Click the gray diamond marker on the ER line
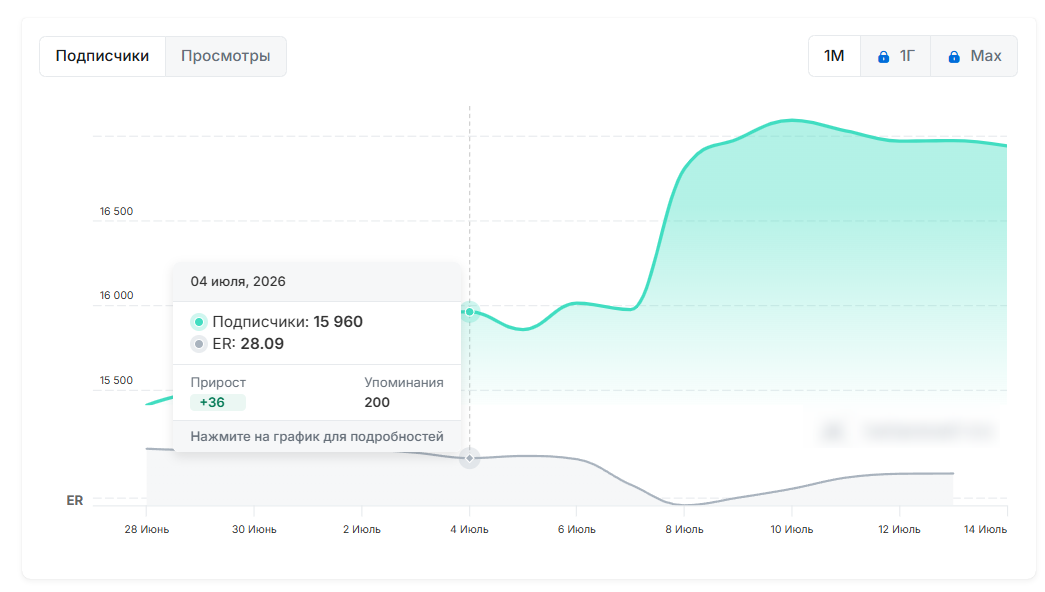Image resolution: width=1045 pixels, height=592 pixels. click(x=470, y=459)
